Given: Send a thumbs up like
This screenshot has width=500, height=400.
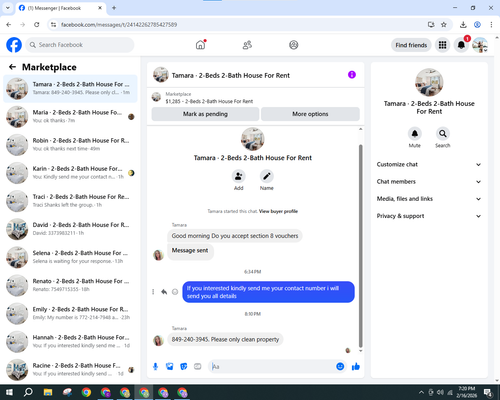Looking at the screenshot, I should click(x=356, y=367).
